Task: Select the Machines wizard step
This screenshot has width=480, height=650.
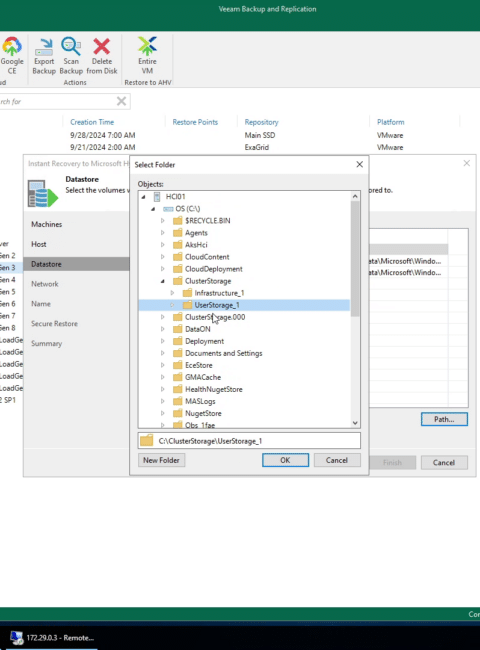Action: (46, 224)
